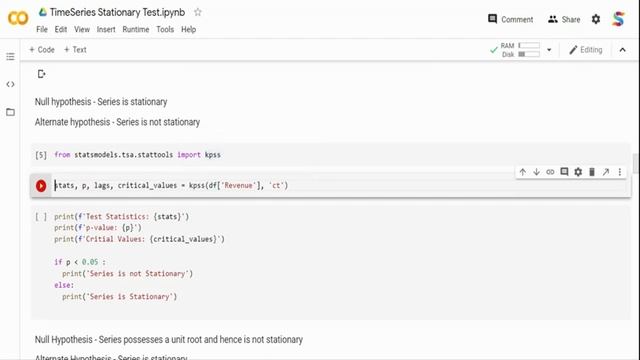Screen dimensions: 640x360
Task: Open the Edit menu
Action: tap(61, 29)
